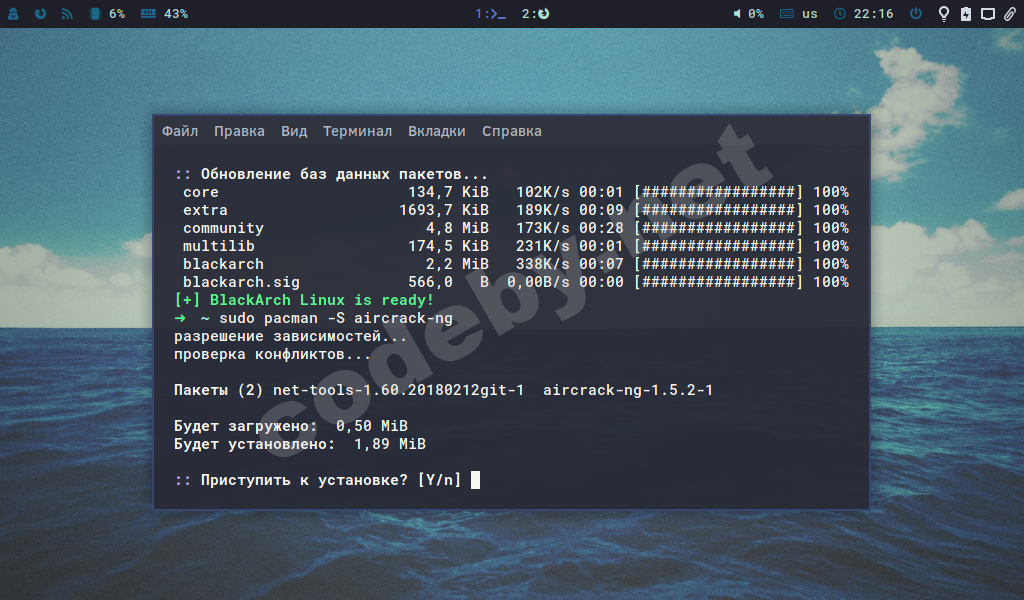
Task: Open the Правка menu
Action: pos(239,131)
